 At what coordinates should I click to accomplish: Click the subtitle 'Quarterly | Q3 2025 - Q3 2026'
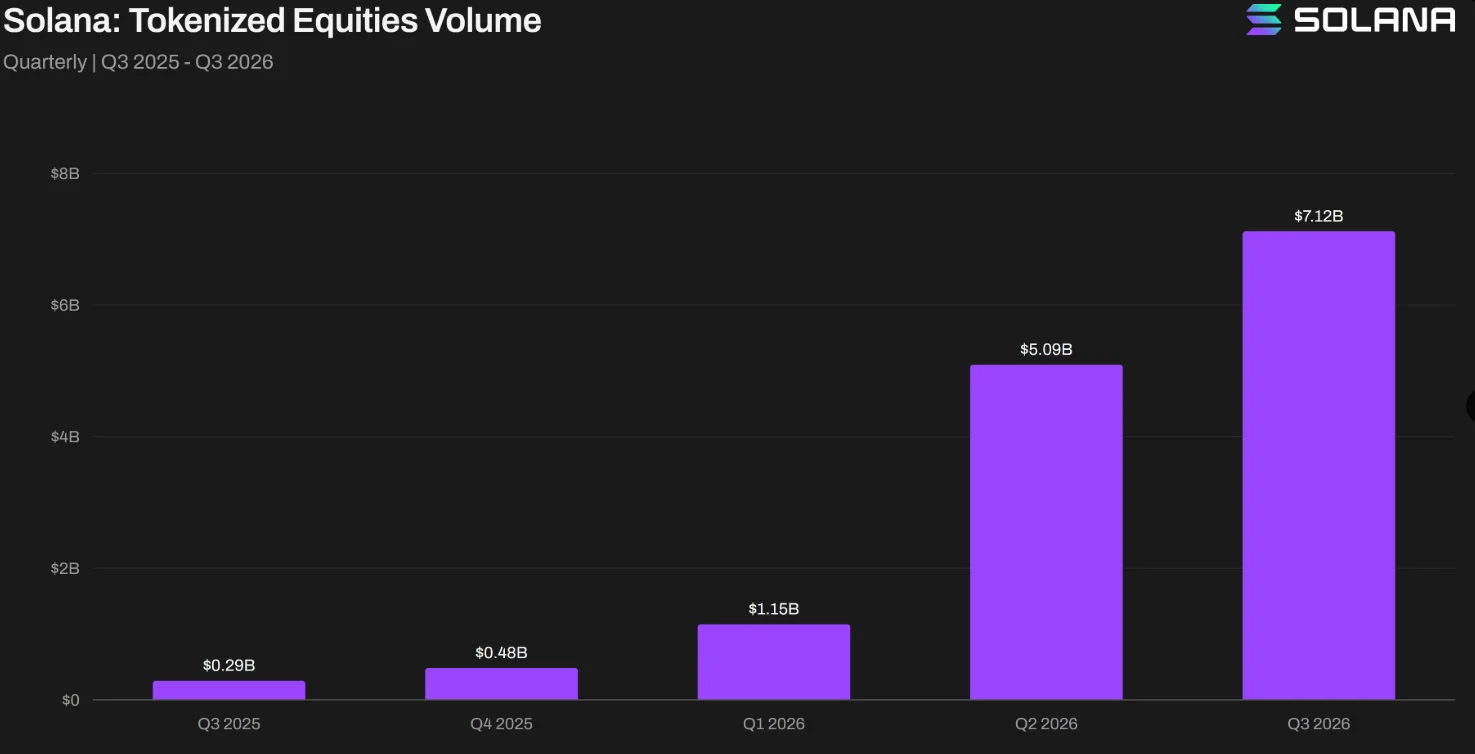(x=138, y=62)
